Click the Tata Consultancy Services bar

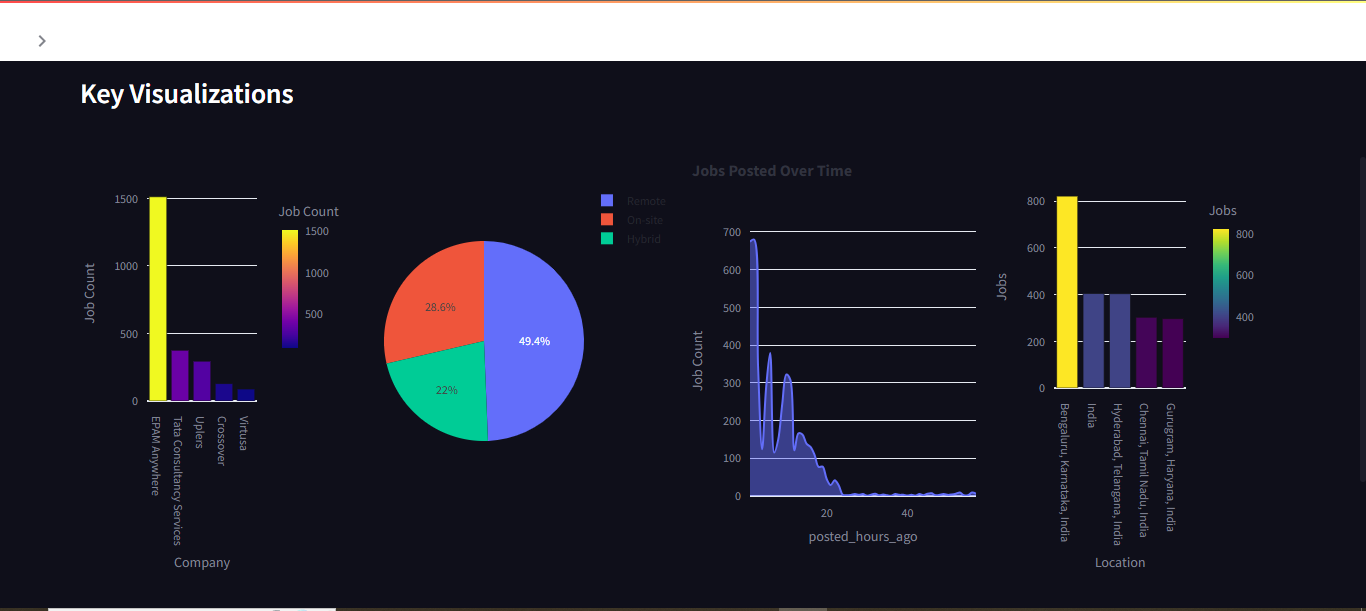coord(180,376)
